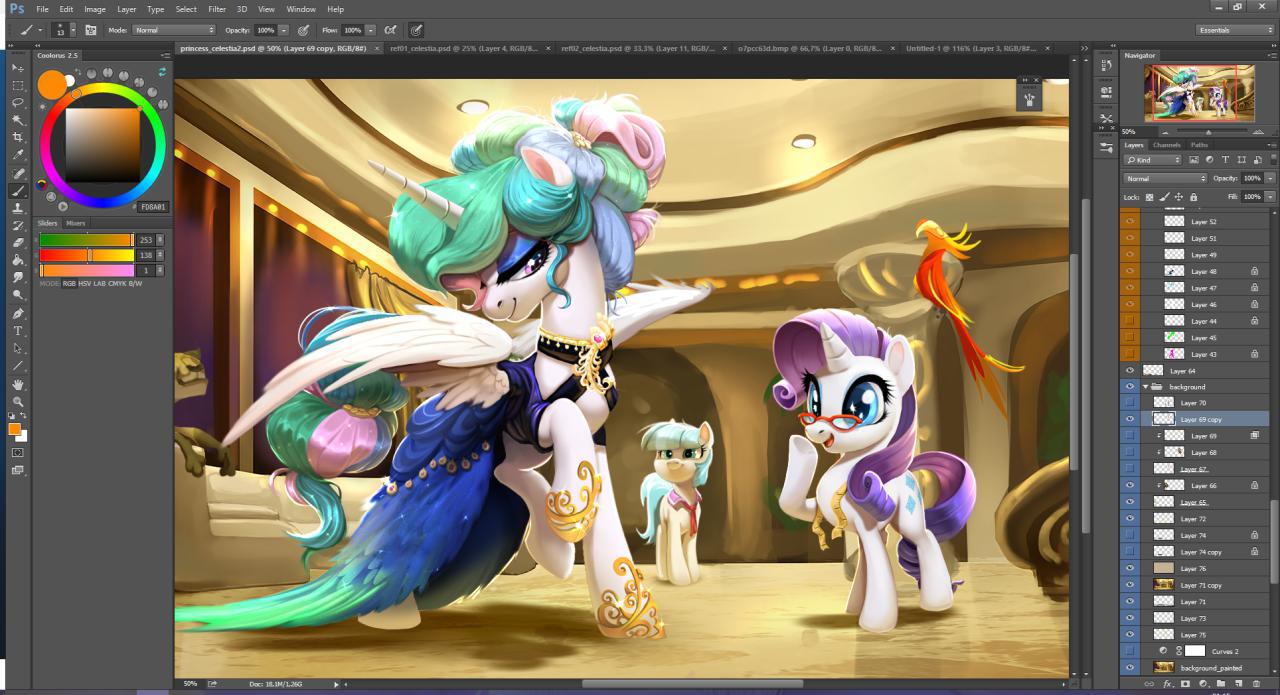The height and width of the screenshot is (695, 1280).
Task: Toggle airbrush mode in options bar
Action: click(390, 30)
